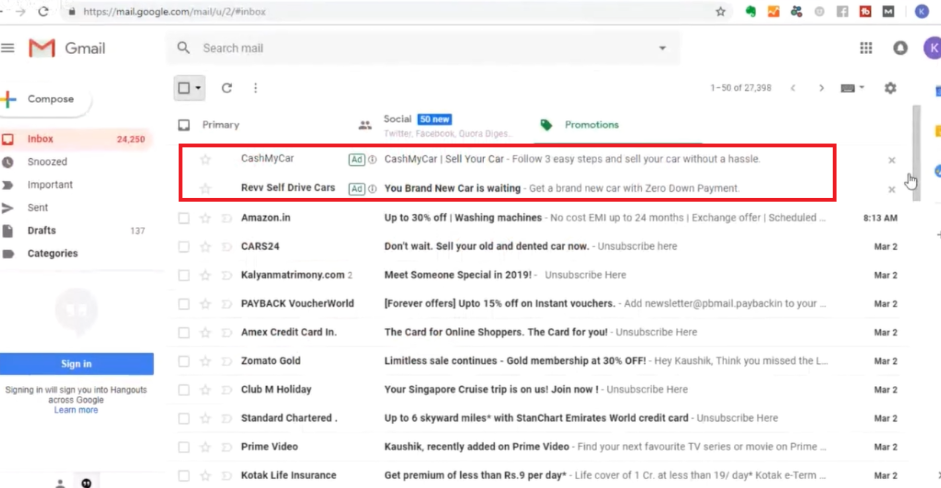Bookmark this page with star icon
941x488 pixels.
pos(720,11)
